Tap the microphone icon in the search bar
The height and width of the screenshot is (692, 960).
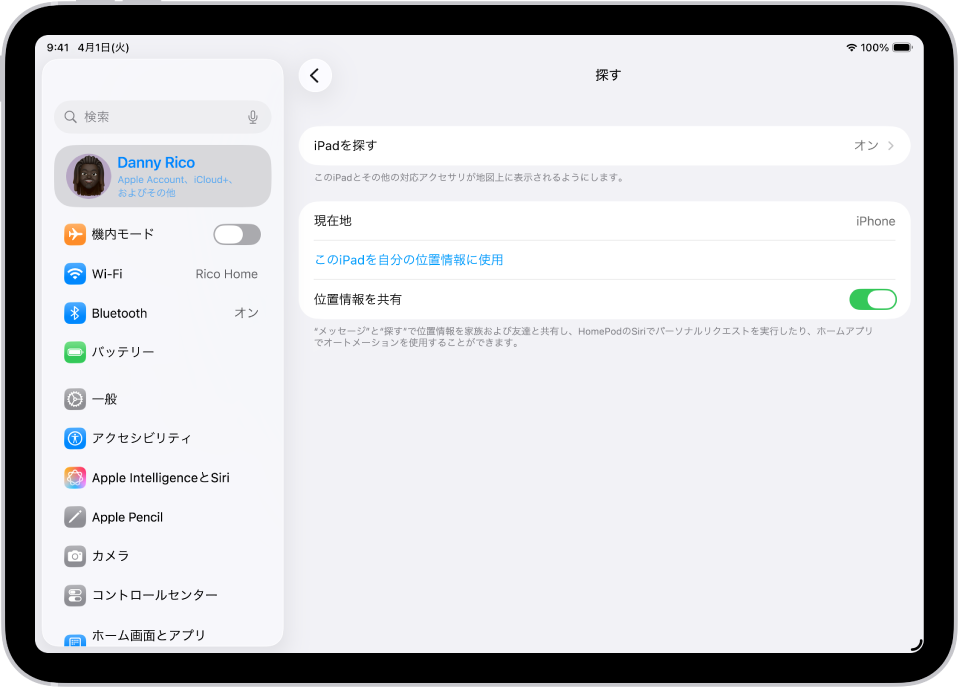pos(253,117)
